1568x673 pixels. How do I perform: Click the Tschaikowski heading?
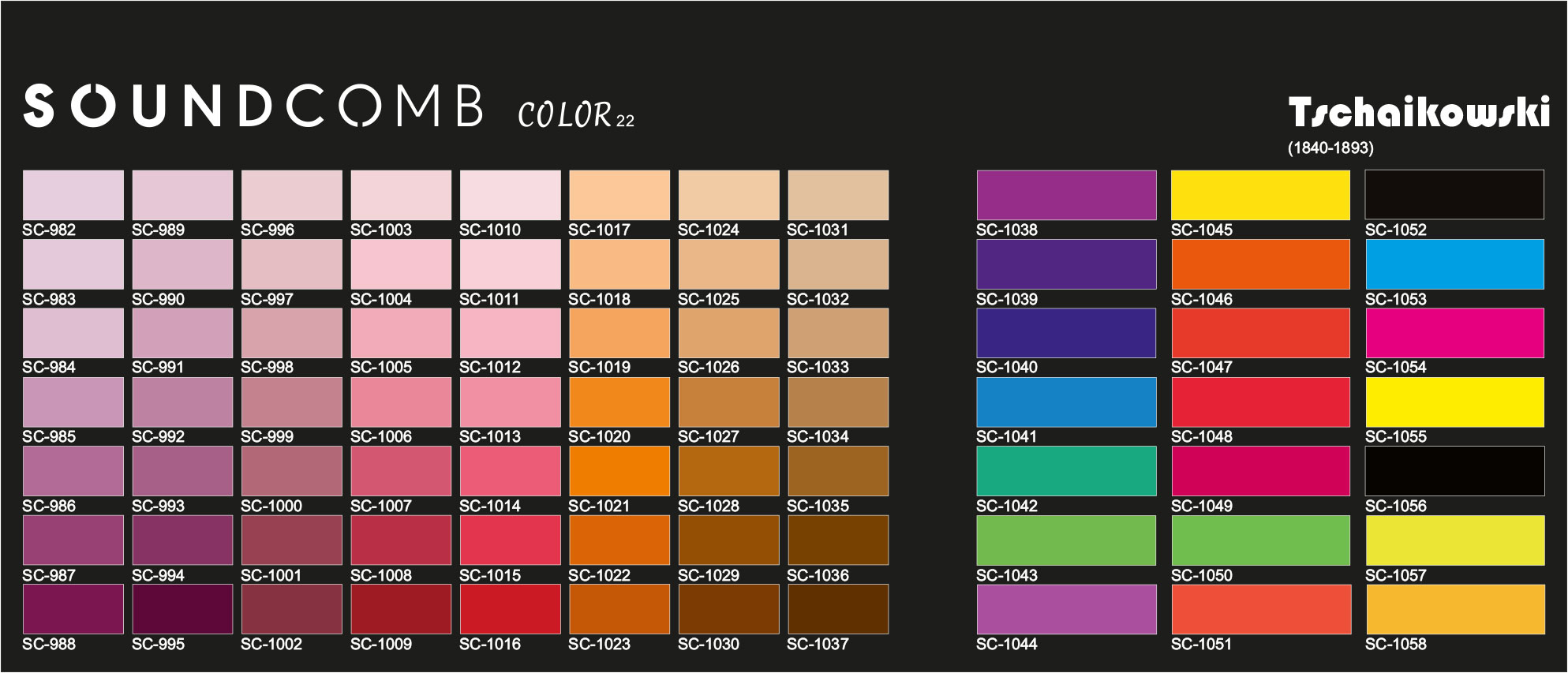[1419, 112]
